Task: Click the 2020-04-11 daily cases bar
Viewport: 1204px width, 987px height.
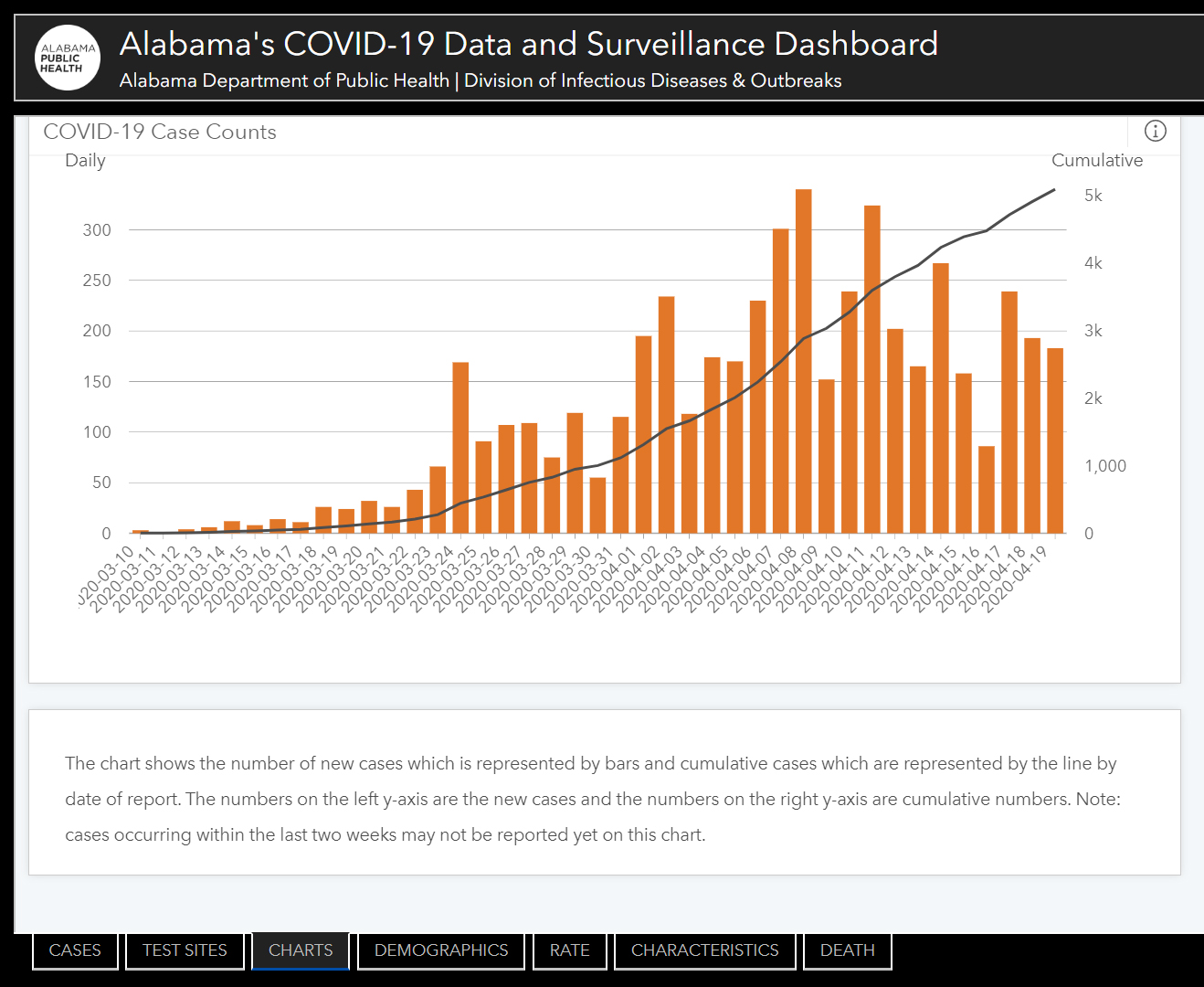Action: pos(872,369)
